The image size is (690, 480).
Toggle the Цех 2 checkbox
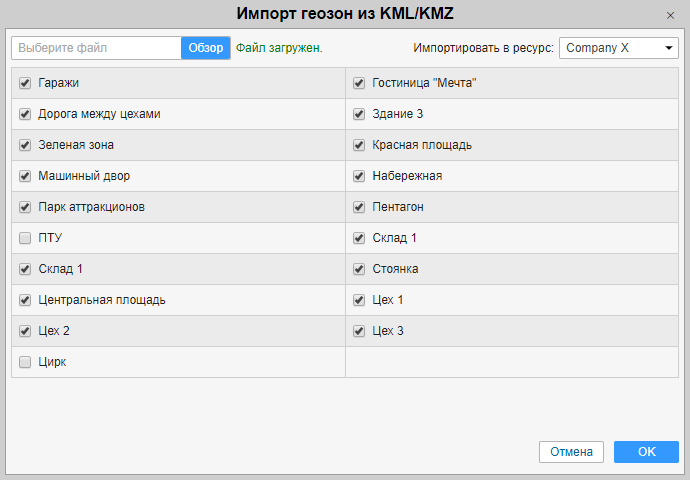click(x=26, y=331)
